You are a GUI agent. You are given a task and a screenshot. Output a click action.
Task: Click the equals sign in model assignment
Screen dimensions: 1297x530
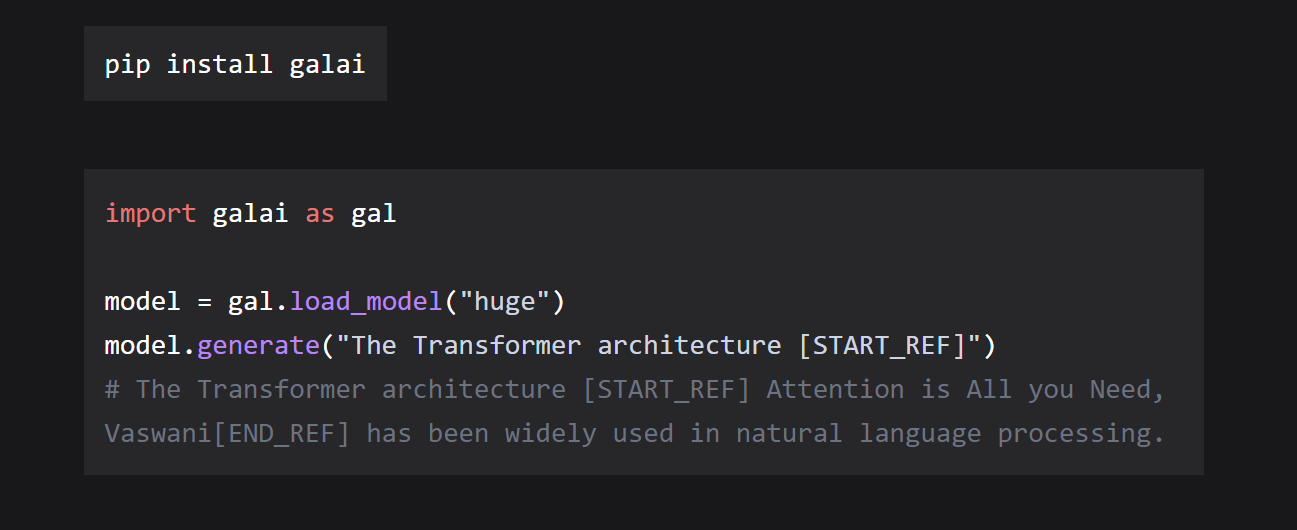pos(204,302)
